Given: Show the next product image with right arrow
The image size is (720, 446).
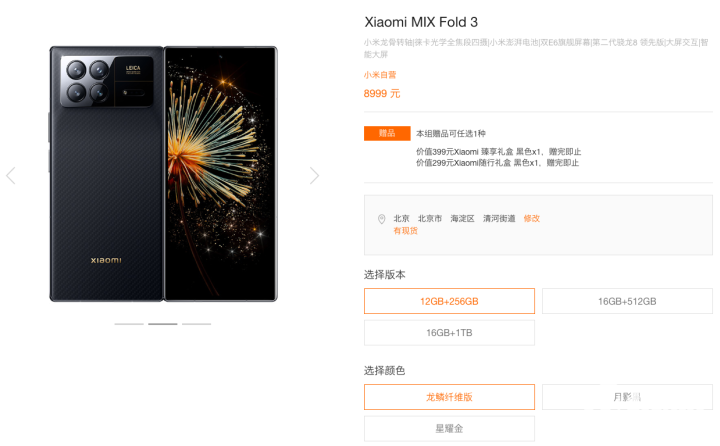Looking at the screenshot, I should [315, 175].
